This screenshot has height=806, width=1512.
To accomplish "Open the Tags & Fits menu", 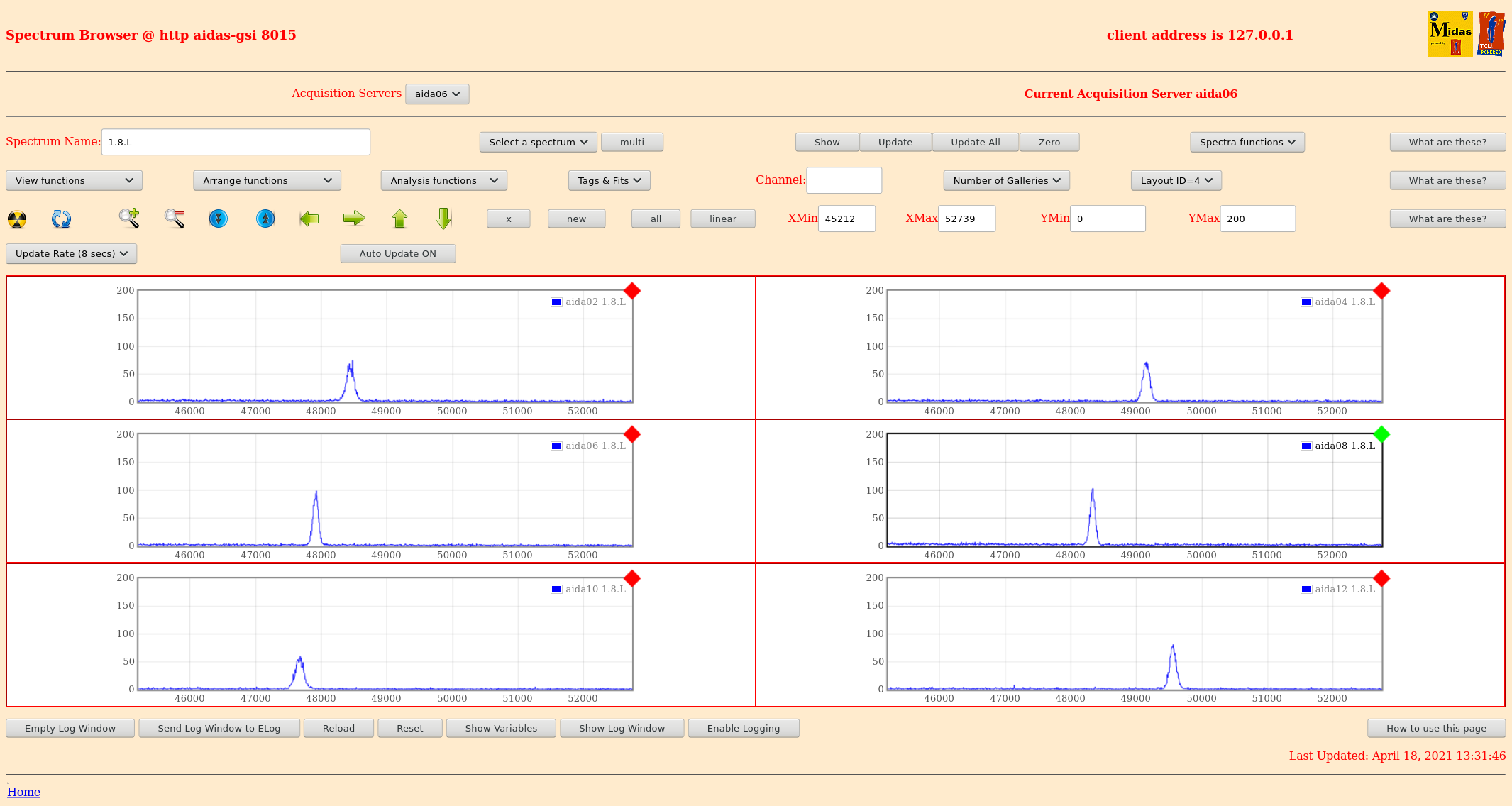I will 609,180.
